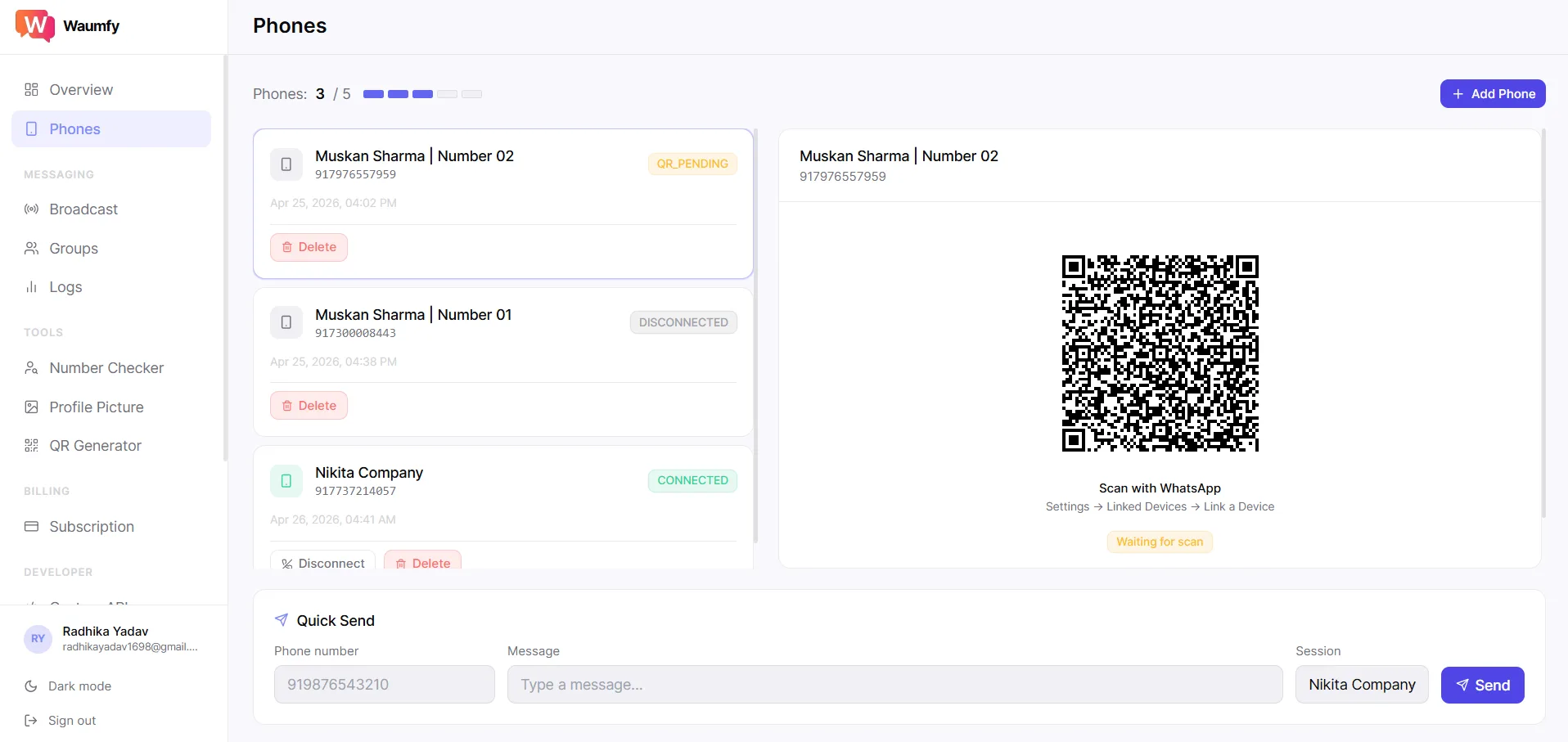Go to the Groups section

[x=73, y=249]
